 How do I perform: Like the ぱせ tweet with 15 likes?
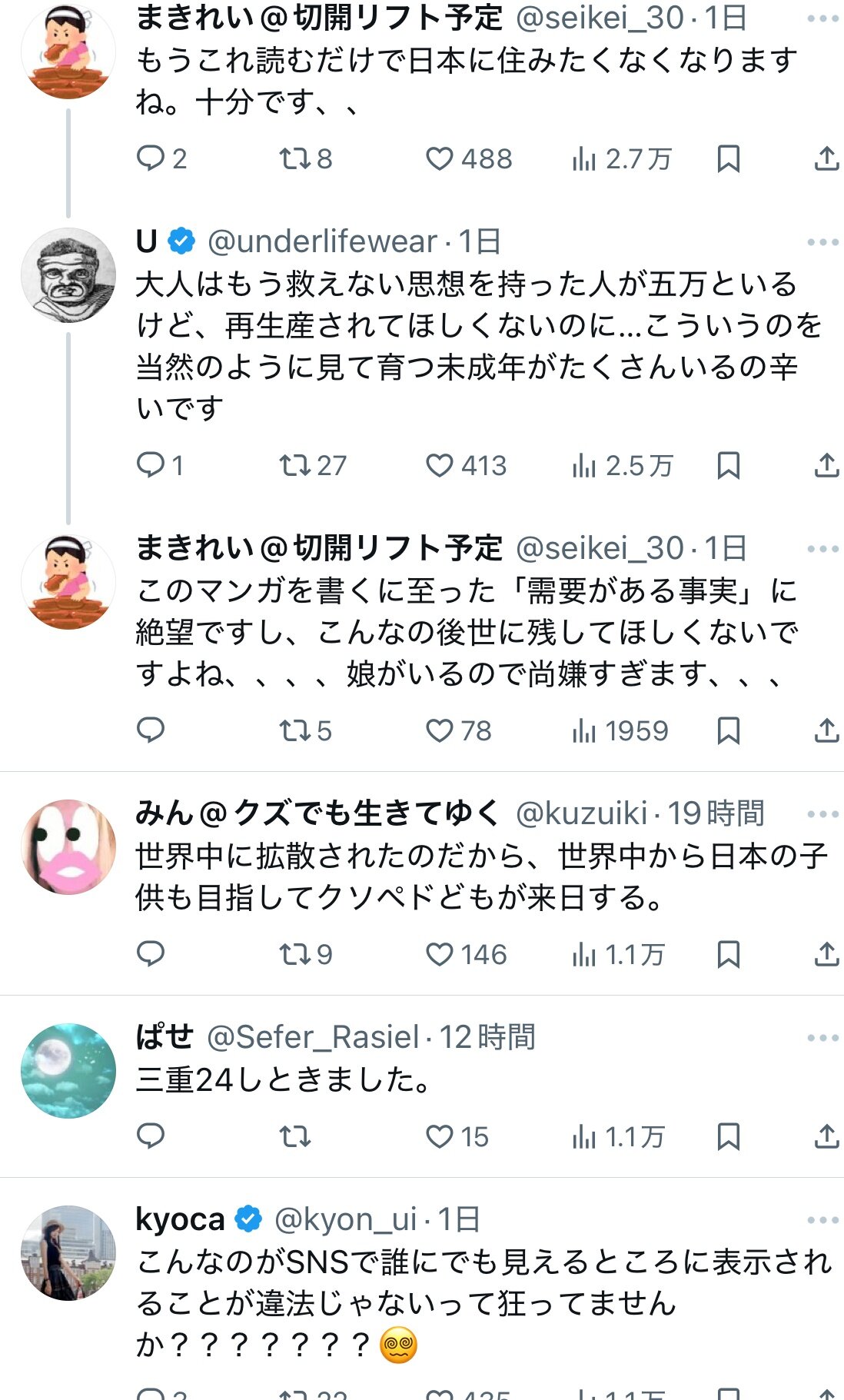(457, 1136)
